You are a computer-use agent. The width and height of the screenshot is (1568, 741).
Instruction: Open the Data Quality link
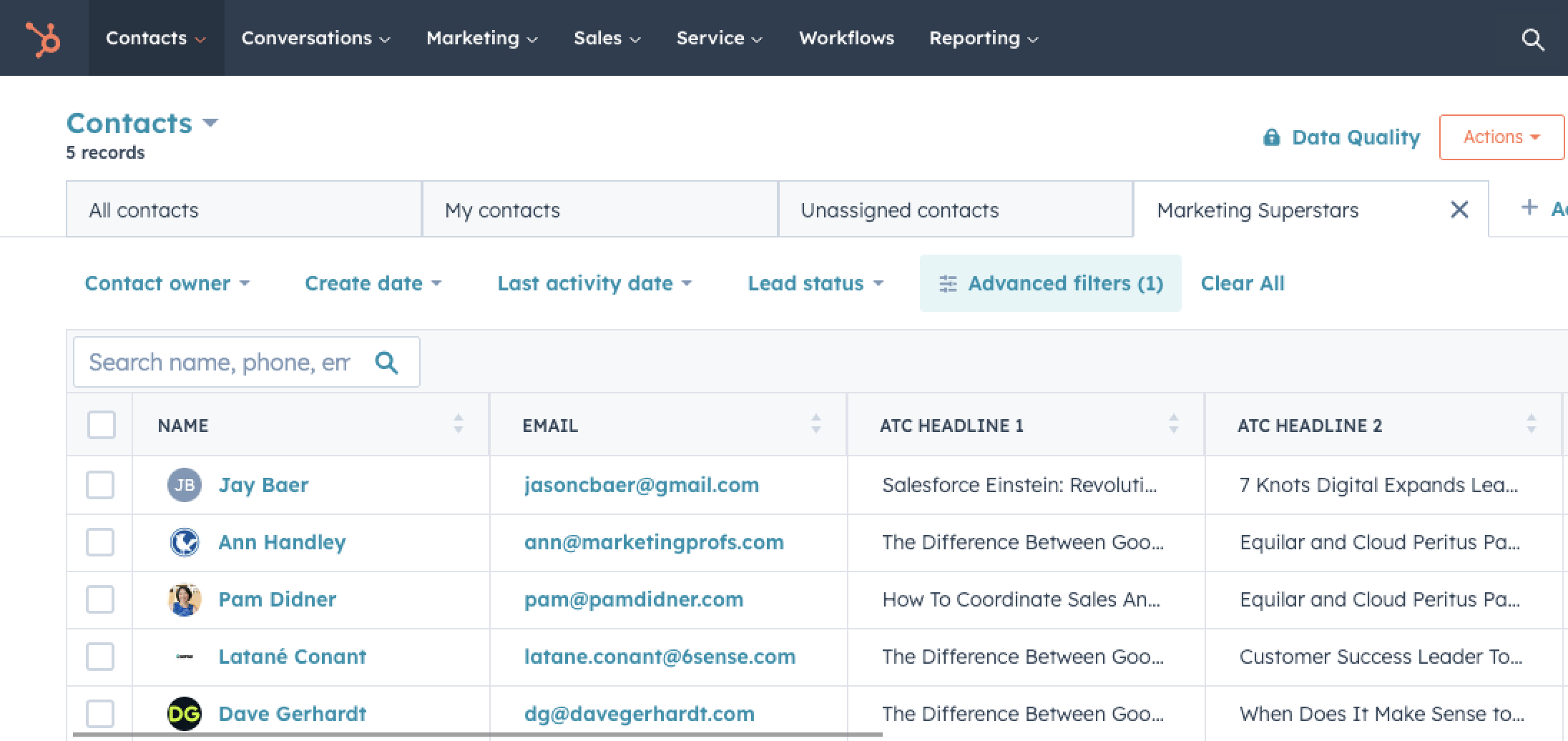(x=1356, y=137)
